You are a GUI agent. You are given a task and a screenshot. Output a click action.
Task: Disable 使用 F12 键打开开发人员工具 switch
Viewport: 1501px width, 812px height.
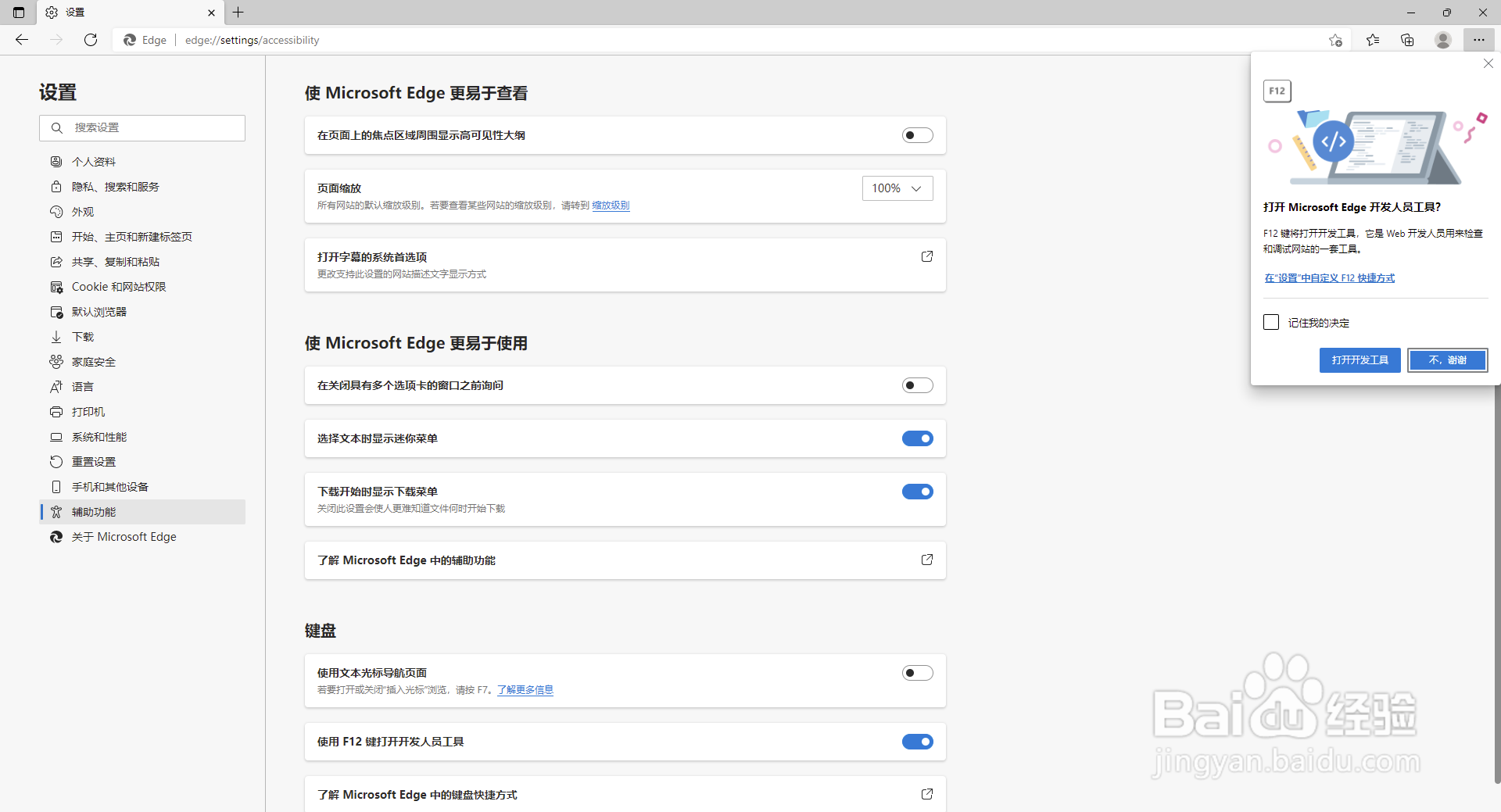918,742
